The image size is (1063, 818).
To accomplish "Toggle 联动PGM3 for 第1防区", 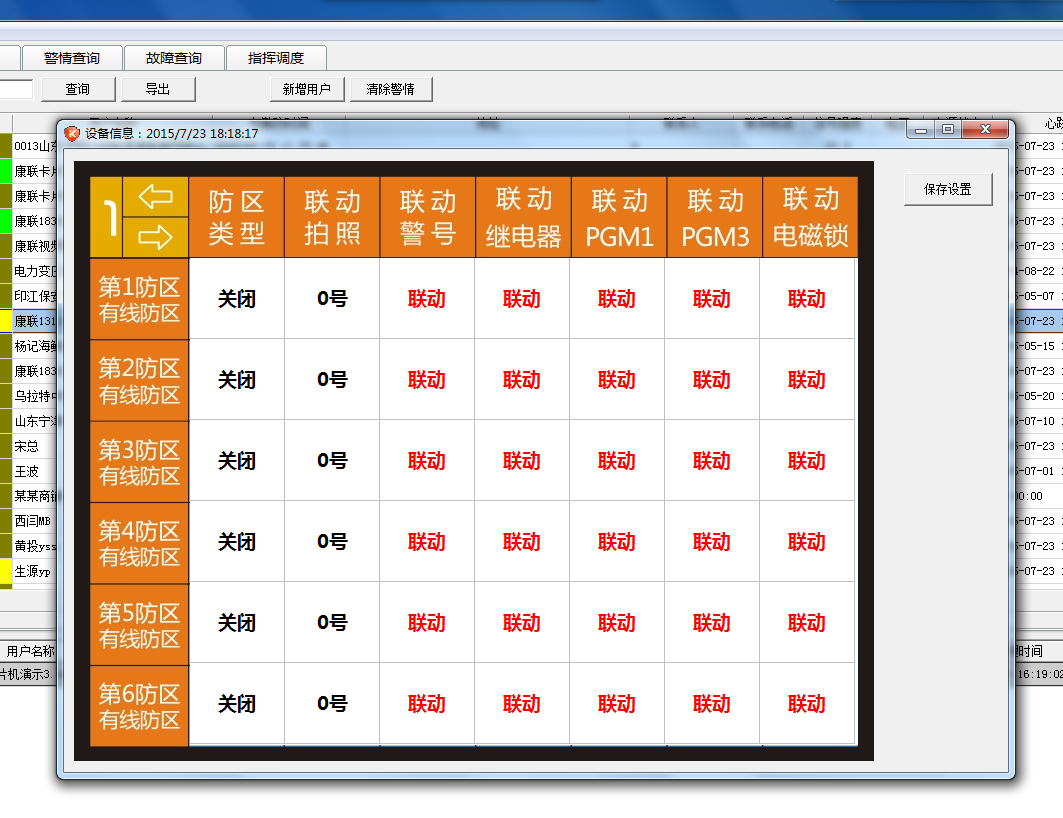I will tap(712, 299).
